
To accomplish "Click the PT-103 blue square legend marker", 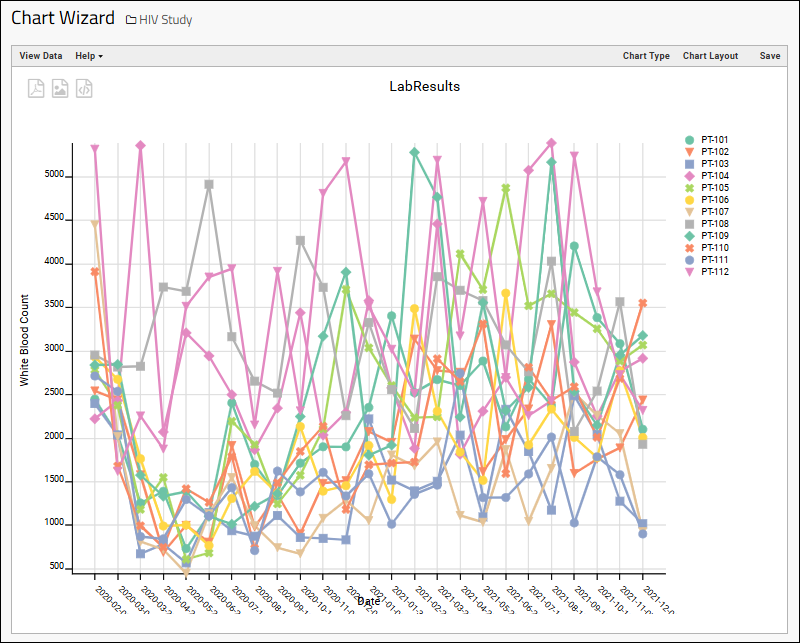I will click(689, 164).
